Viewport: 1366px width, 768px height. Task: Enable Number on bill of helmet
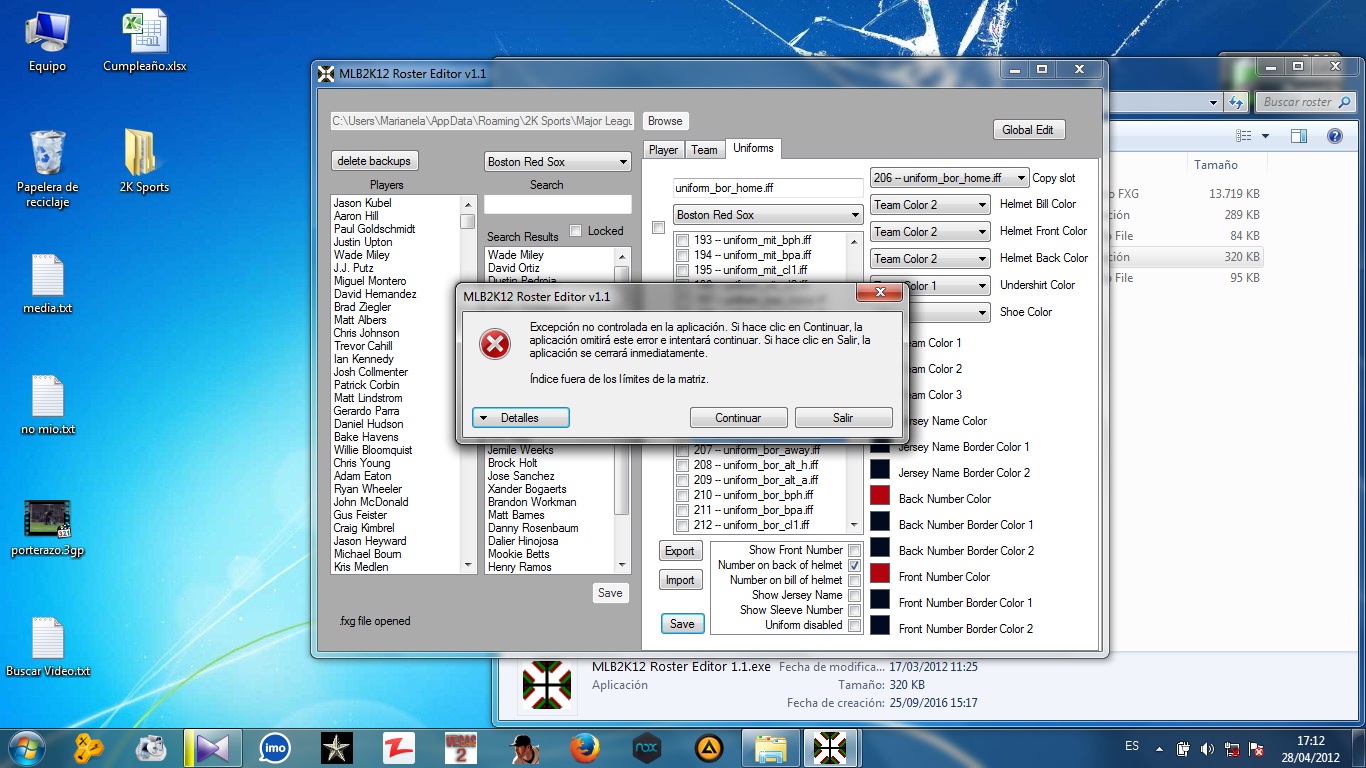coord(854,580)
